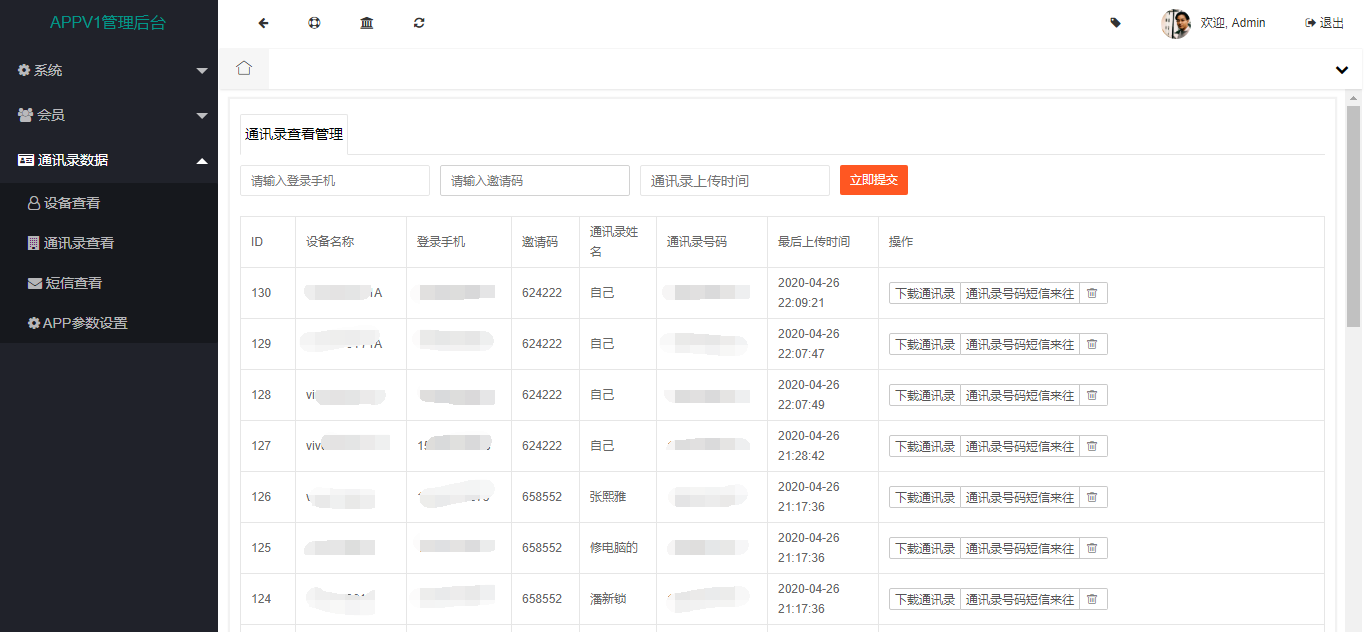Click the tag icon near the avatar
This screenshot has width=1364, height=632.
click(x=1116, y=23)
